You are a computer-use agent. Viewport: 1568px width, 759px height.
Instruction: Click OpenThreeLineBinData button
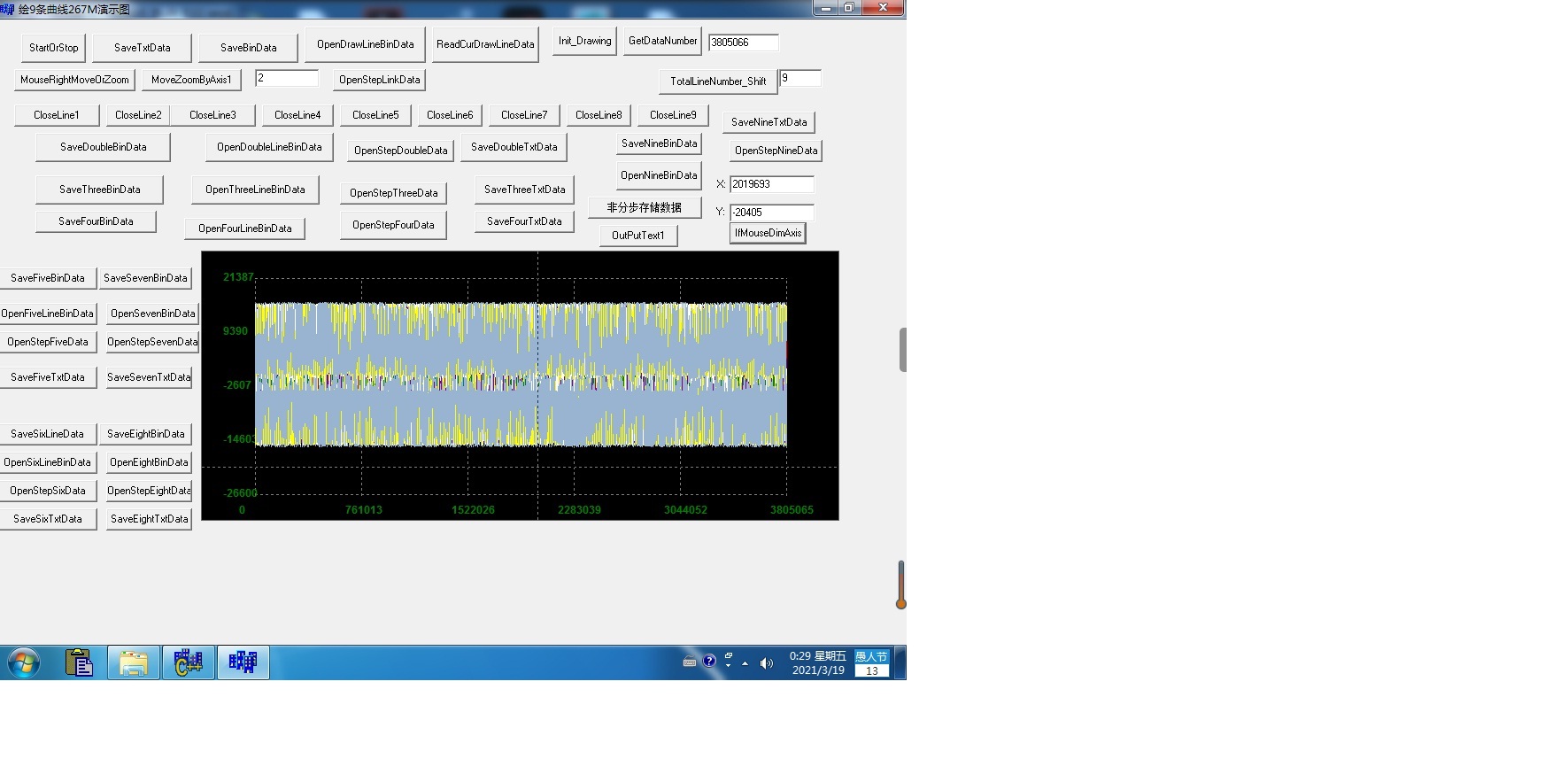point(256,190)
